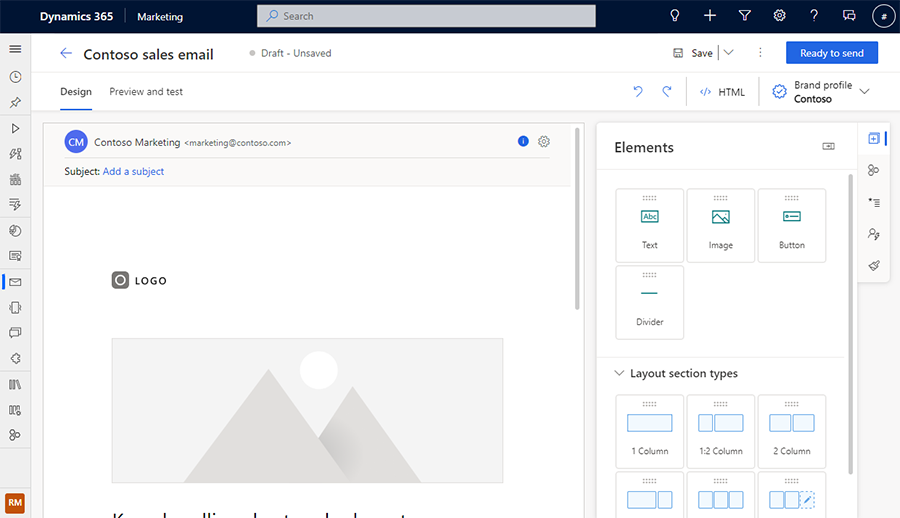Image resolution: width=900 pixels, height=518 pixels.
Task: Select the Divider element tile
Action: click(650, 302)
